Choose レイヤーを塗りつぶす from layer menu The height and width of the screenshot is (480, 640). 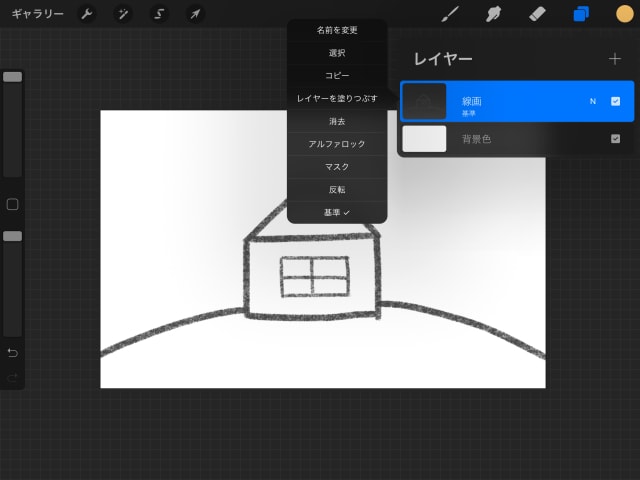(x=337, y=98)
